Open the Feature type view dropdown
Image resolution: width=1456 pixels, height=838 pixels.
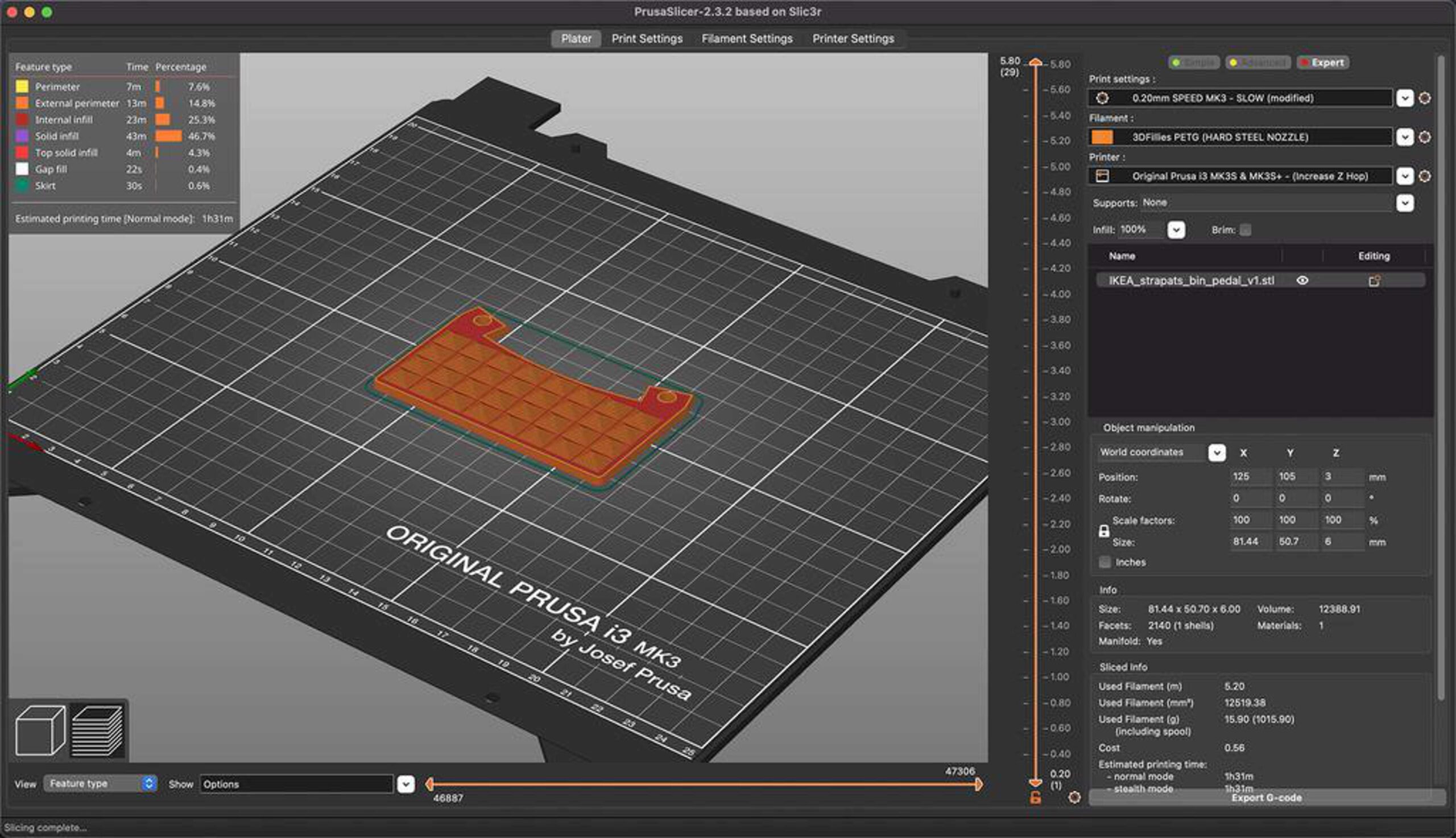(x=100, y=783)
